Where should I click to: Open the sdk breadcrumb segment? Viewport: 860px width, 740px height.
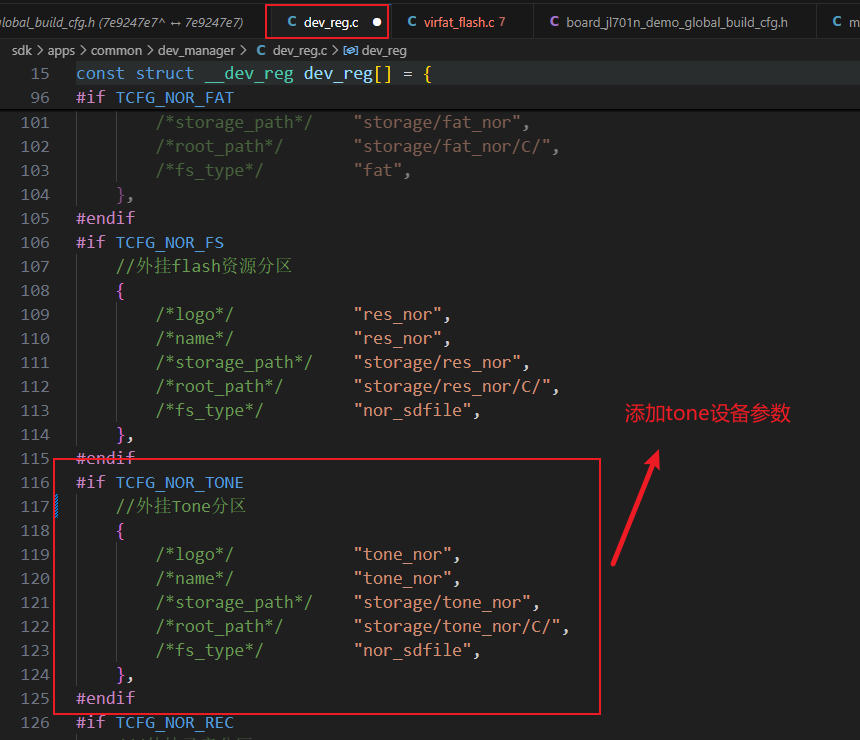(x=22, y=50)
